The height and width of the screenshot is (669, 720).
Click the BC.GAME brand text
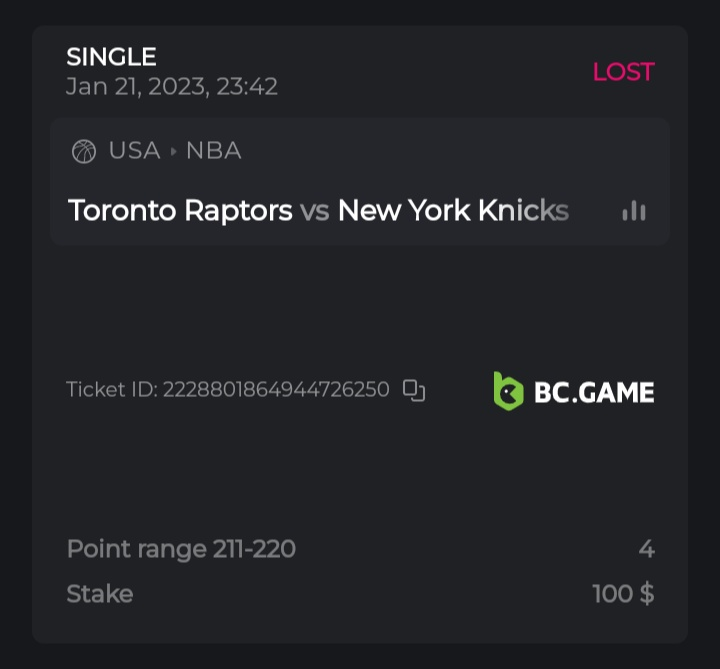tap(594, 392)
